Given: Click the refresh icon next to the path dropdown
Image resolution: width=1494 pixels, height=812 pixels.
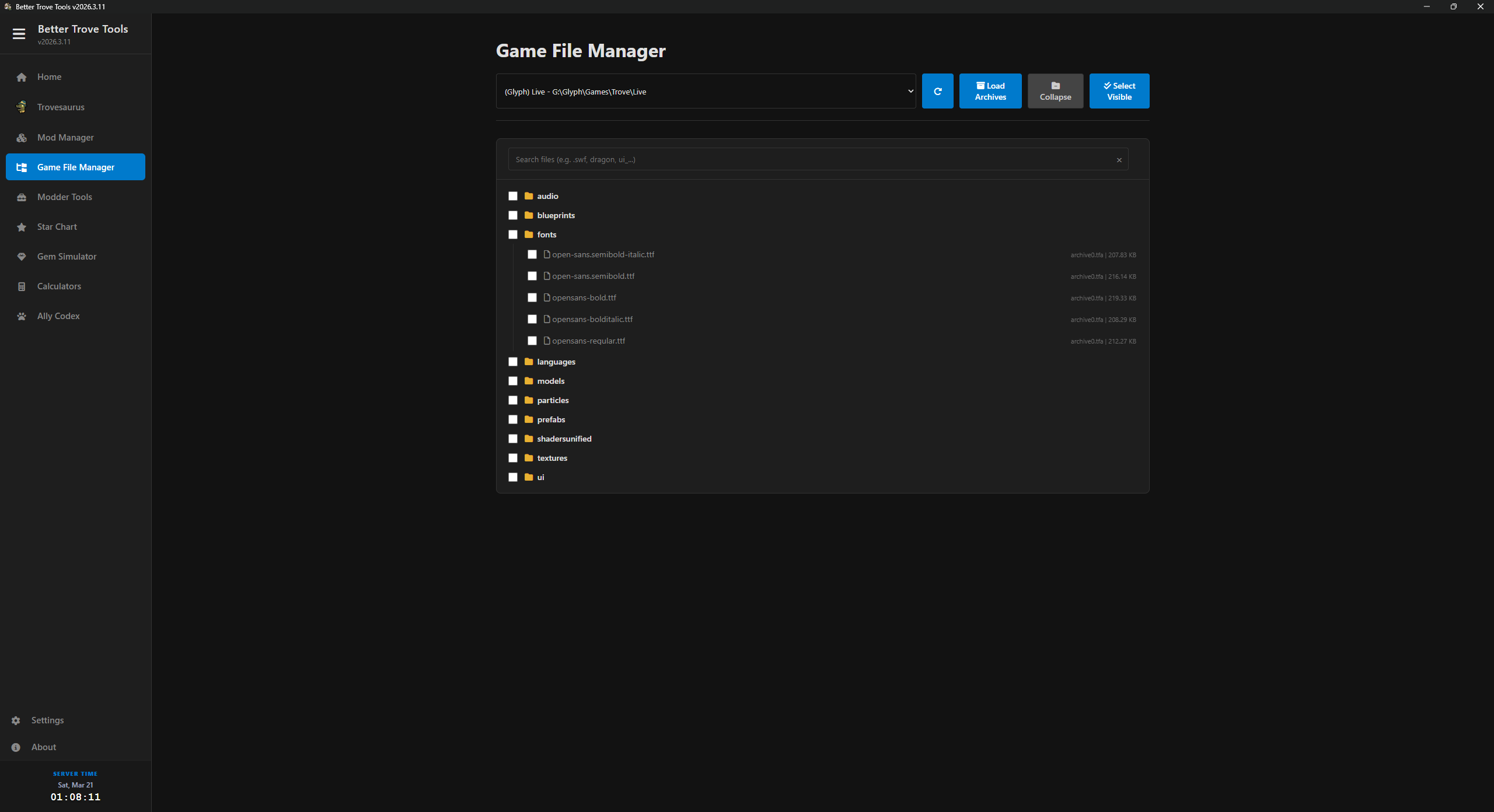Looking at the screenshot, I should pos(937,91).
